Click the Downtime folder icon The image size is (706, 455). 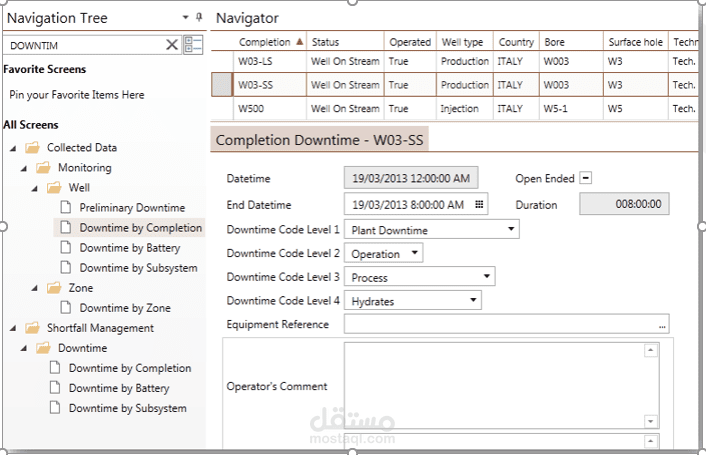coord(43,348)
